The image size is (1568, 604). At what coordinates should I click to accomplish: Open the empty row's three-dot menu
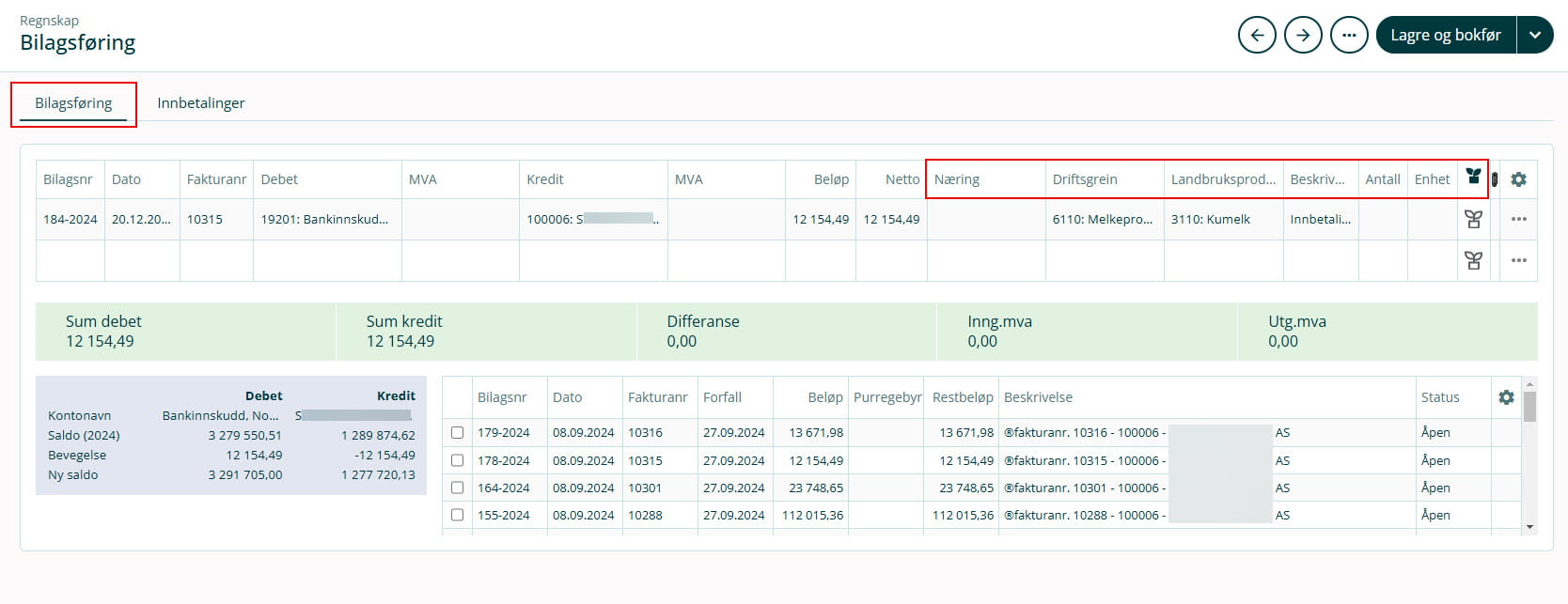coord(1518,260)
